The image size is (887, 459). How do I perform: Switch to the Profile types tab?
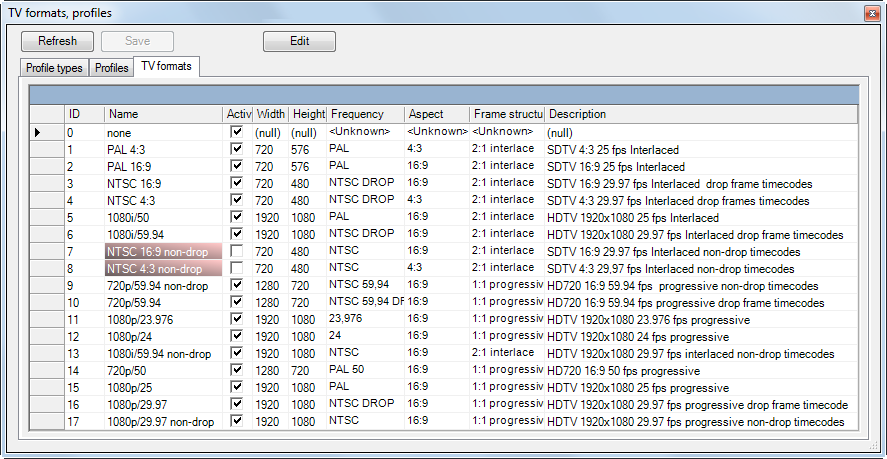pos(54,68)
